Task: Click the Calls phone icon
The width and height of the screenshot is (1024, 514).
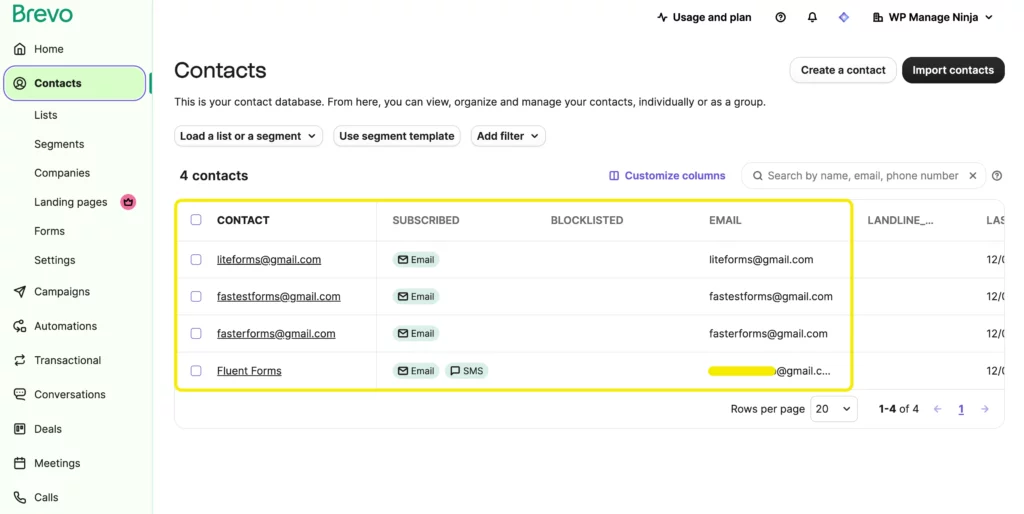Action: tap(20, 497)
